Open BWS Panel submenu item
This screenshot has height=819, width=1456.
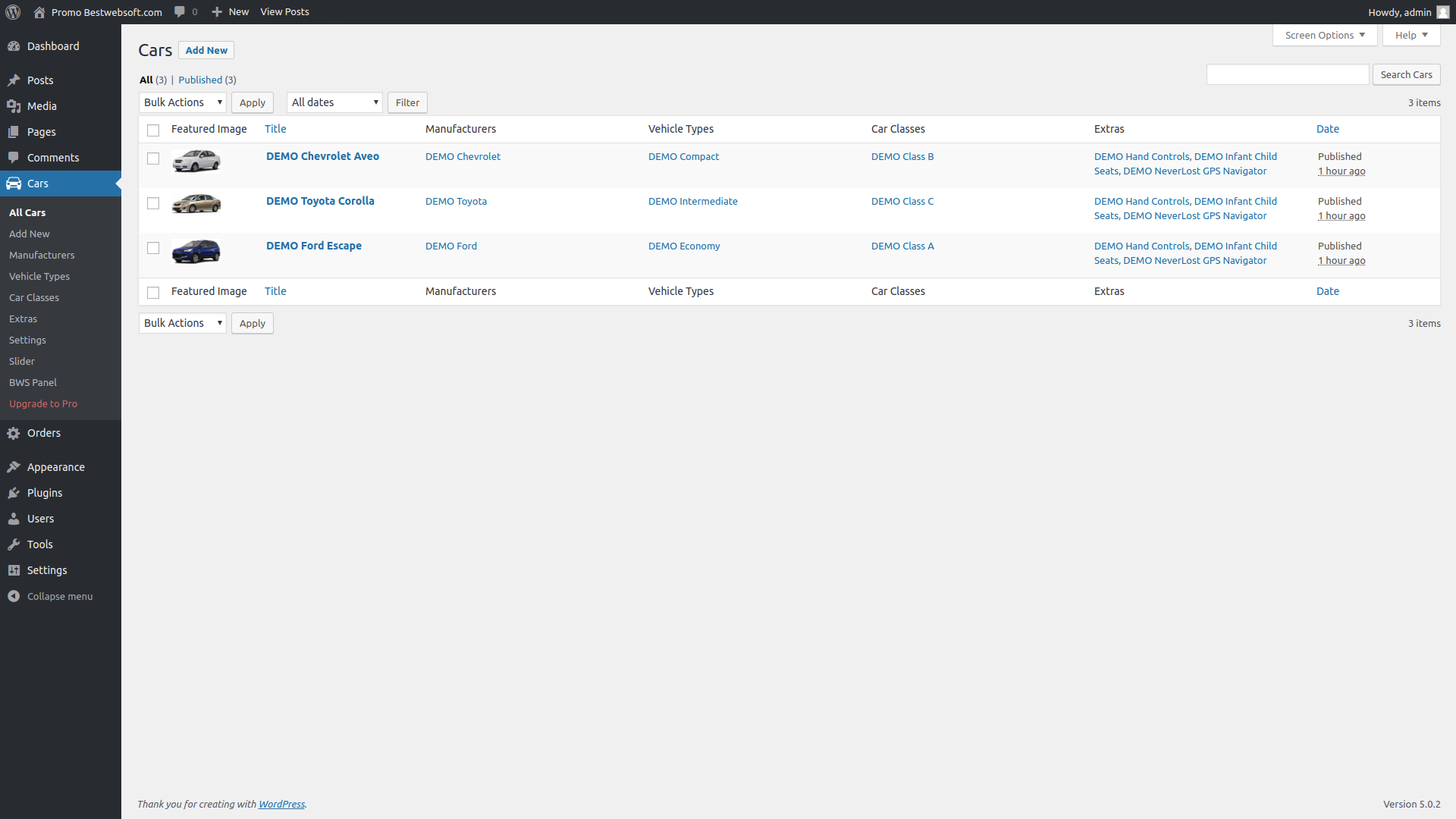pyautogui.click(x=33, y=382)
